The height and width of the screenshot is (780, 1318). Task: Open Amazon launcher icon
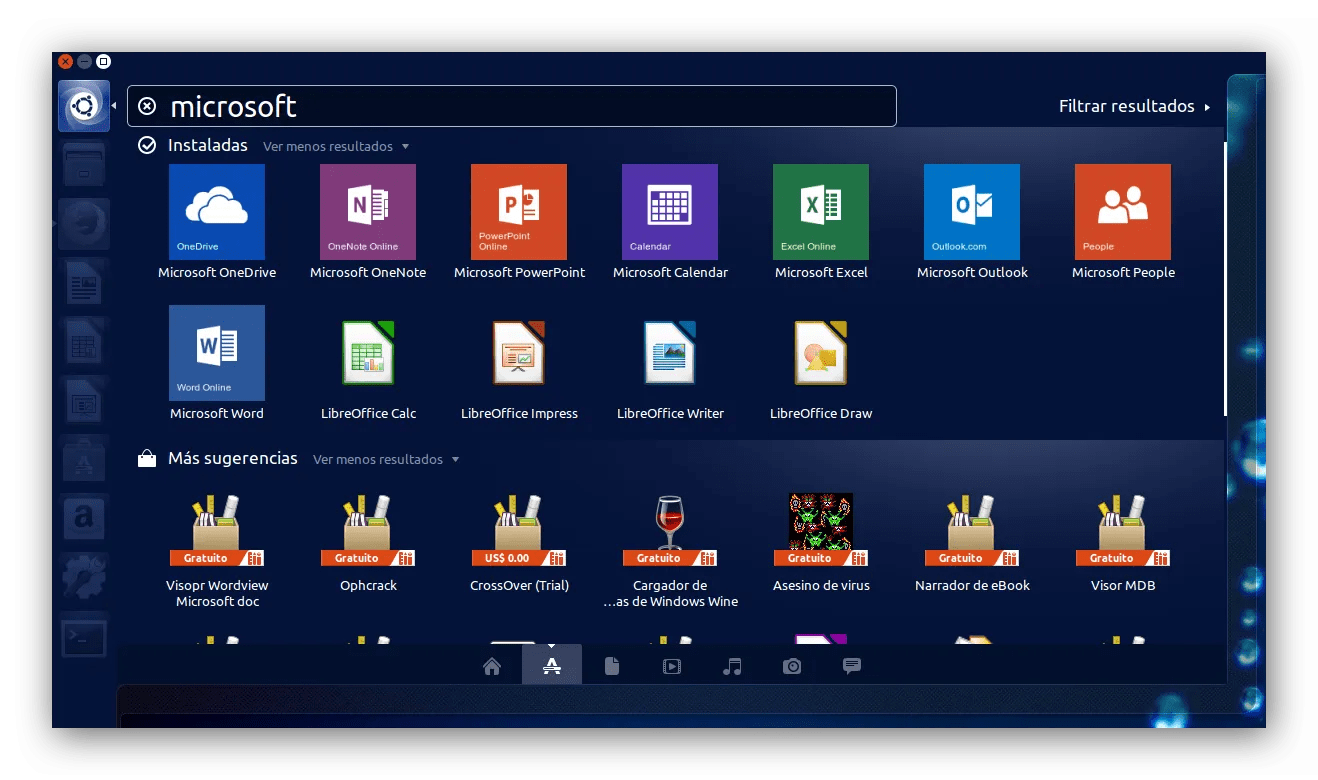84,518
